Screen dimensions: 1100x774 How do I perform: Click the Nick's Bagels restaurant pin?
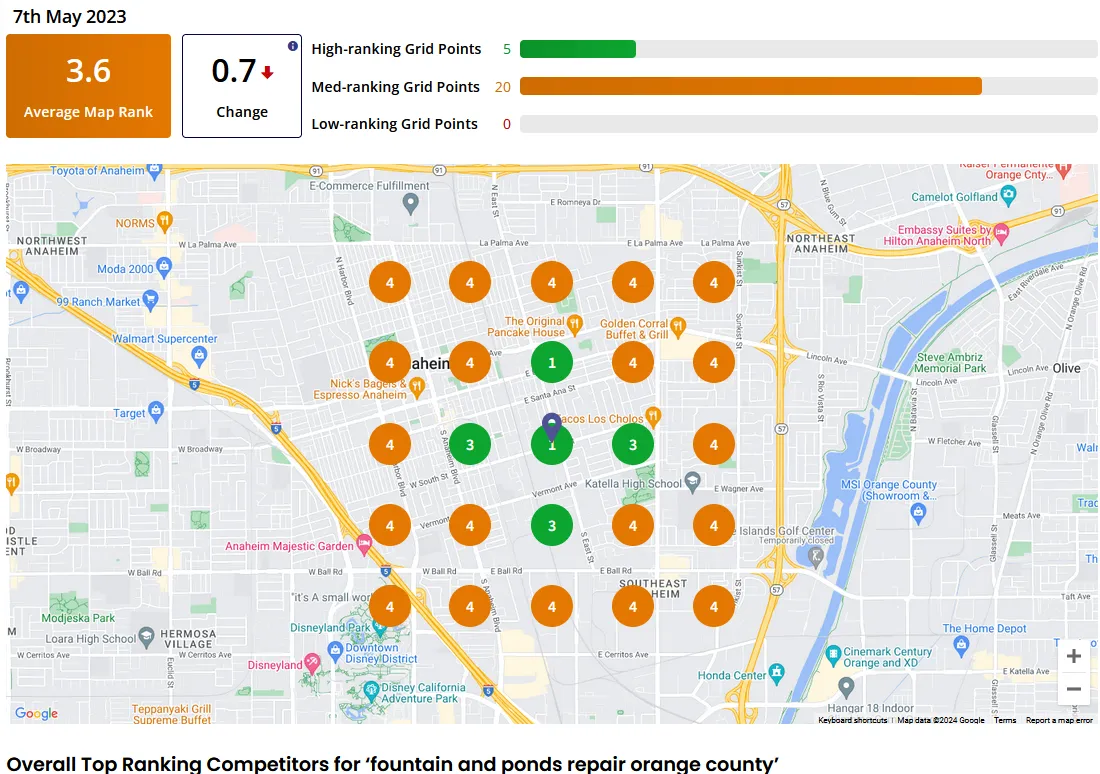417,387
